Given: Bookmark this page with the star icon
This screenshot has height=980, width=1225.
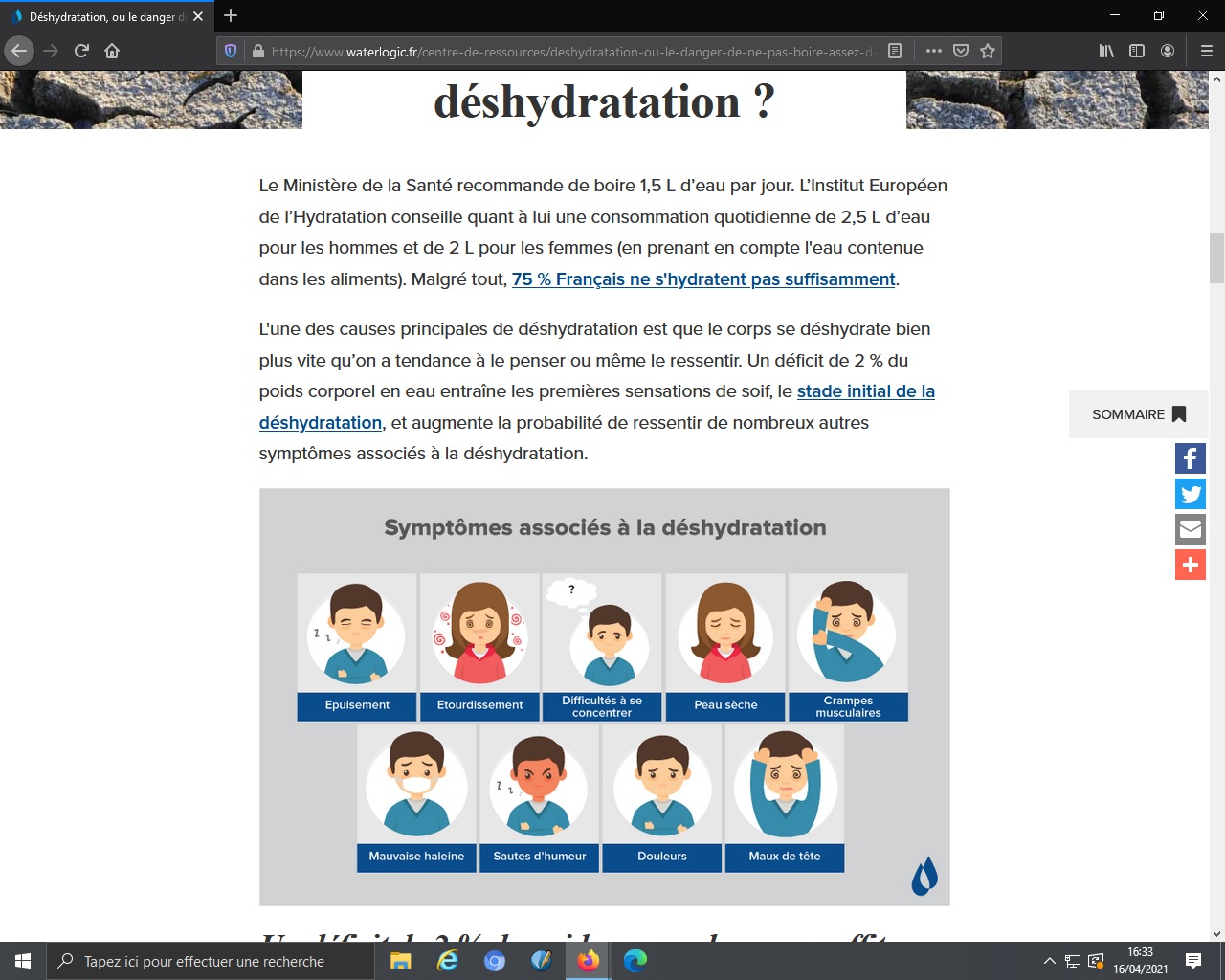Looking at the screenshot, I should point(988,51).
